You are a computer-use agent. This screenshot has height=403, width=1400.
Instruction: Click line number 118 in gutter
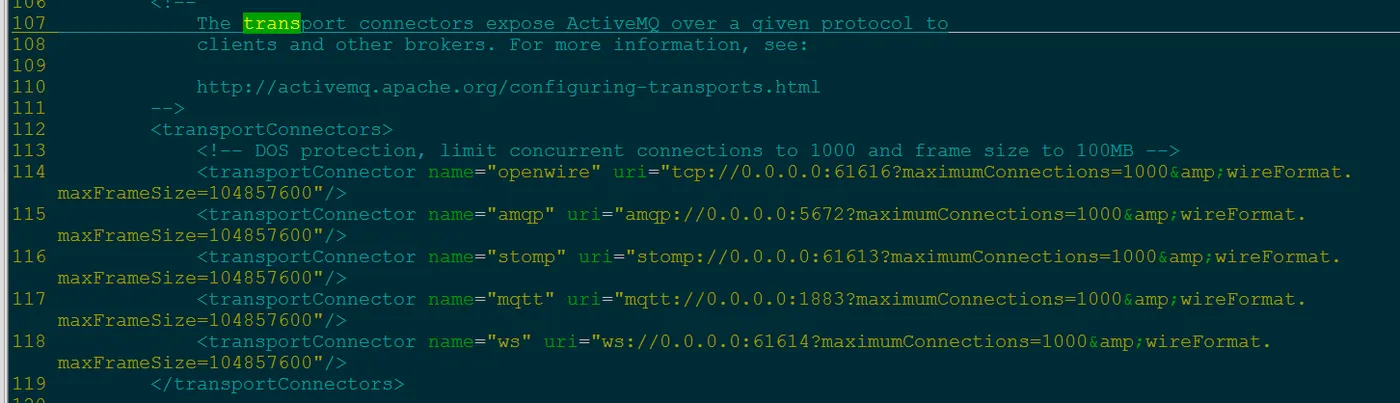pos(29,342)
